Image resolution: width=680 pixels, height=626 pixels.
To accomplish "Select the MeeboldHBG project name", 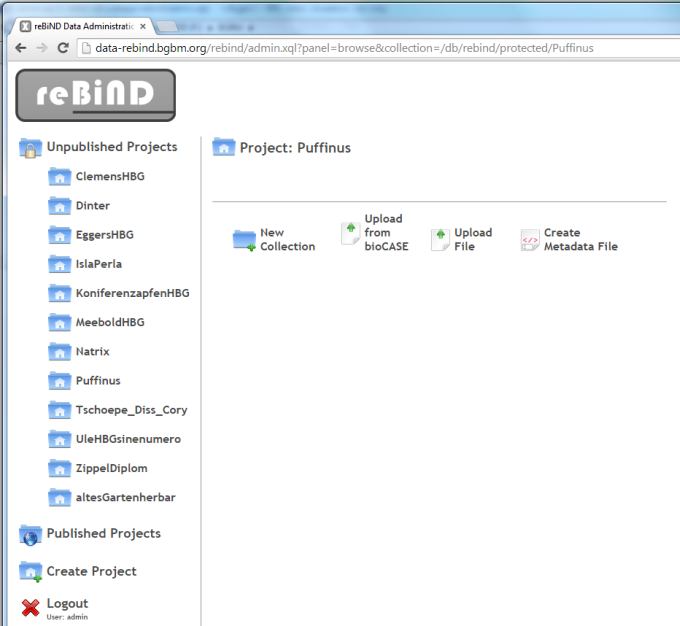I will coord(110,322).
